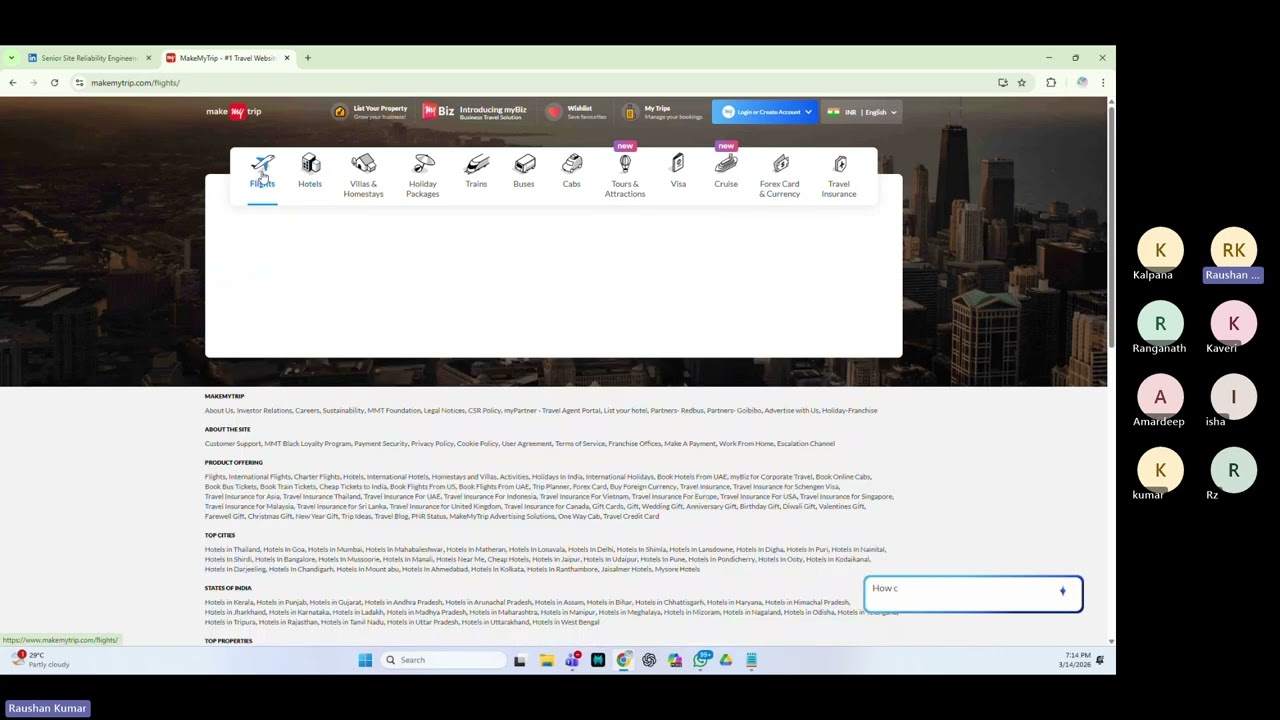Select the Forex Card & Currency icon

780,164
